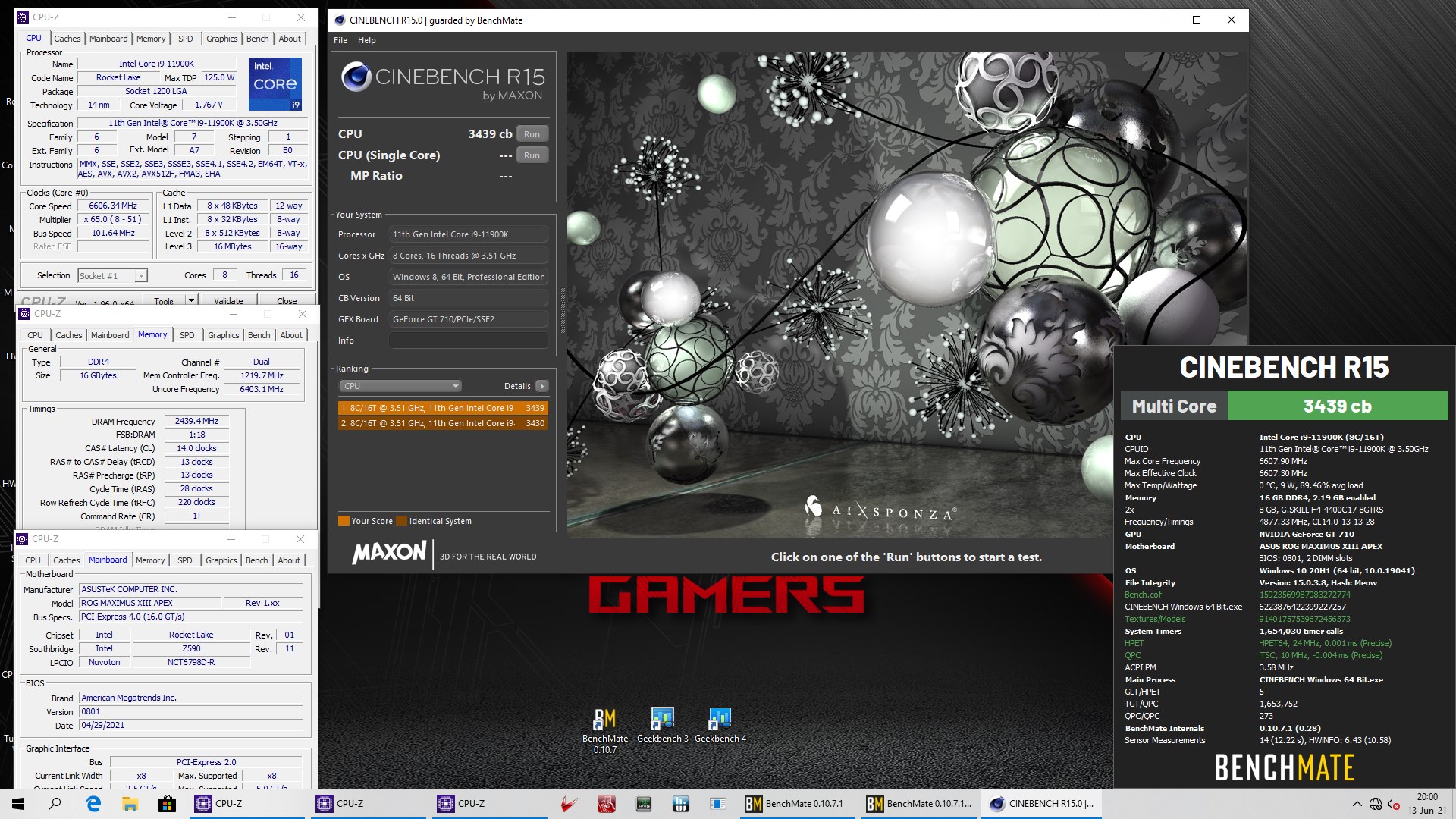Click the orange Your Score swatch
Image resolution: width=1456 pixels, height=819 pixels.
[x=344, y=521]
